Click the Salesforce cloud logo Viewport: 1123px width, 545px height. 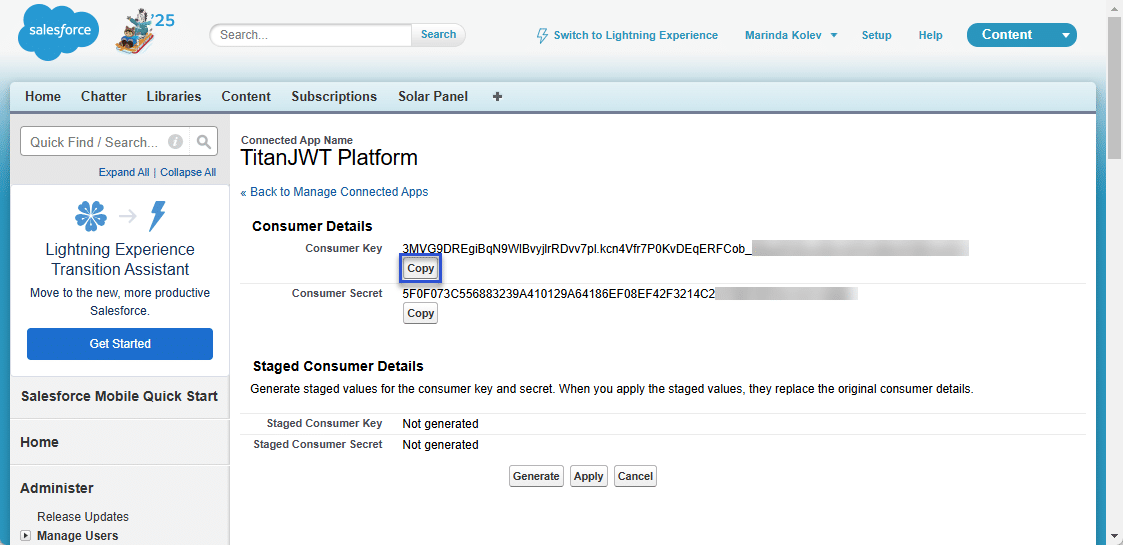tap(59, 34)
